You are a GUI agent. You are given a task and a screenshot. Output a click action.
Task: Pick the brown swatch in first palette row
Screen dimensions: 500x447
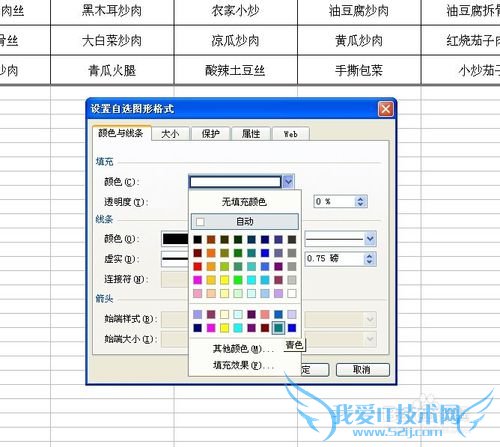[x=211, y=239]
